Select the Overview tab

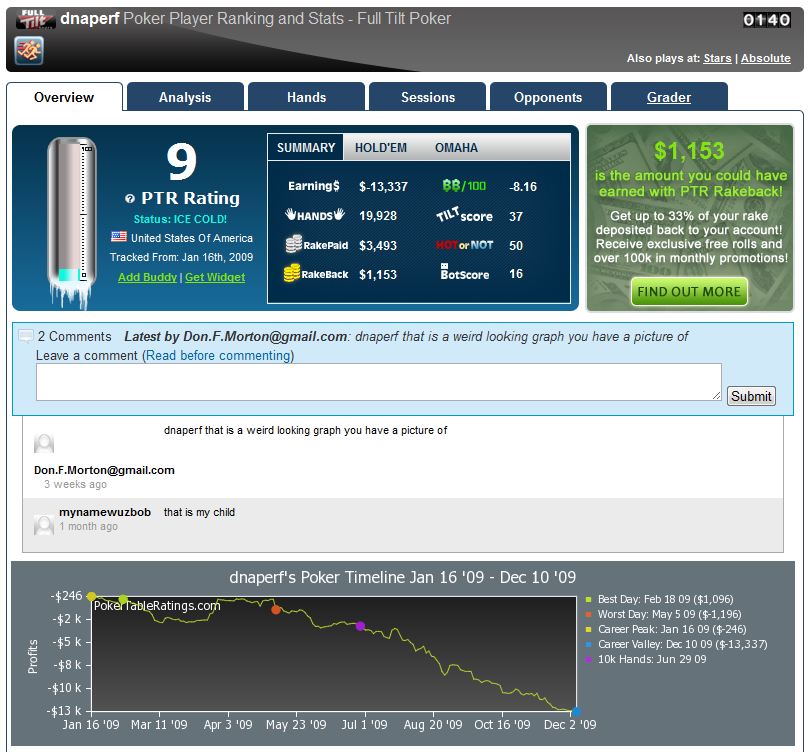(64, 97)
